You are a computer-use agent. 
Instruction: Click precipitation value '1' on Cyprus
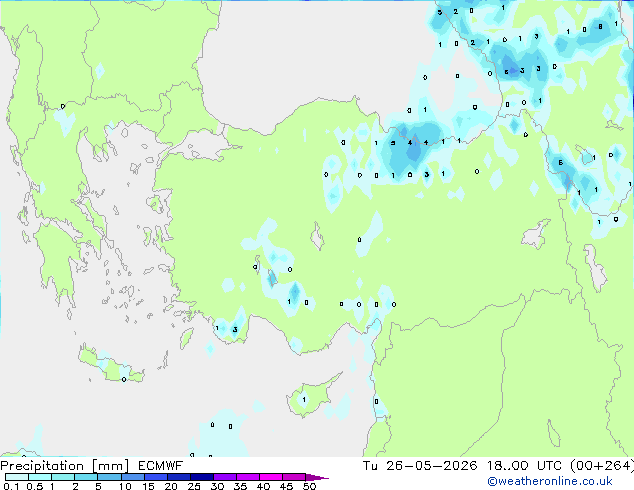304,400
